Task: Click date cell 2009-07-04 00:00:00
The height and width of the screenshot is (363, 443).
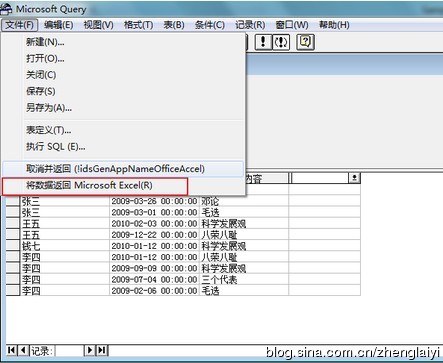Action: 154,279
